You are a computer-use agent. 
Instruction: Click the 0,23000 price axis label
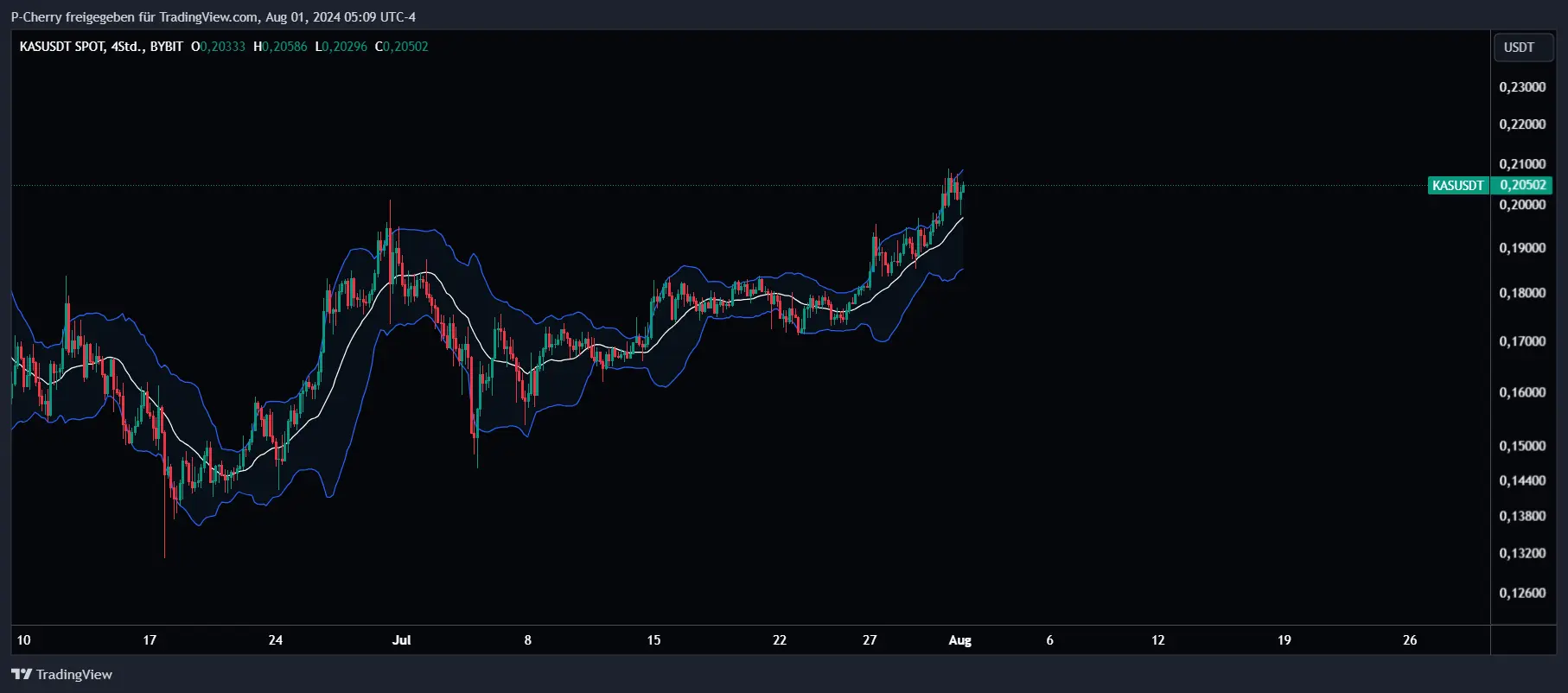coord(1522,87)
